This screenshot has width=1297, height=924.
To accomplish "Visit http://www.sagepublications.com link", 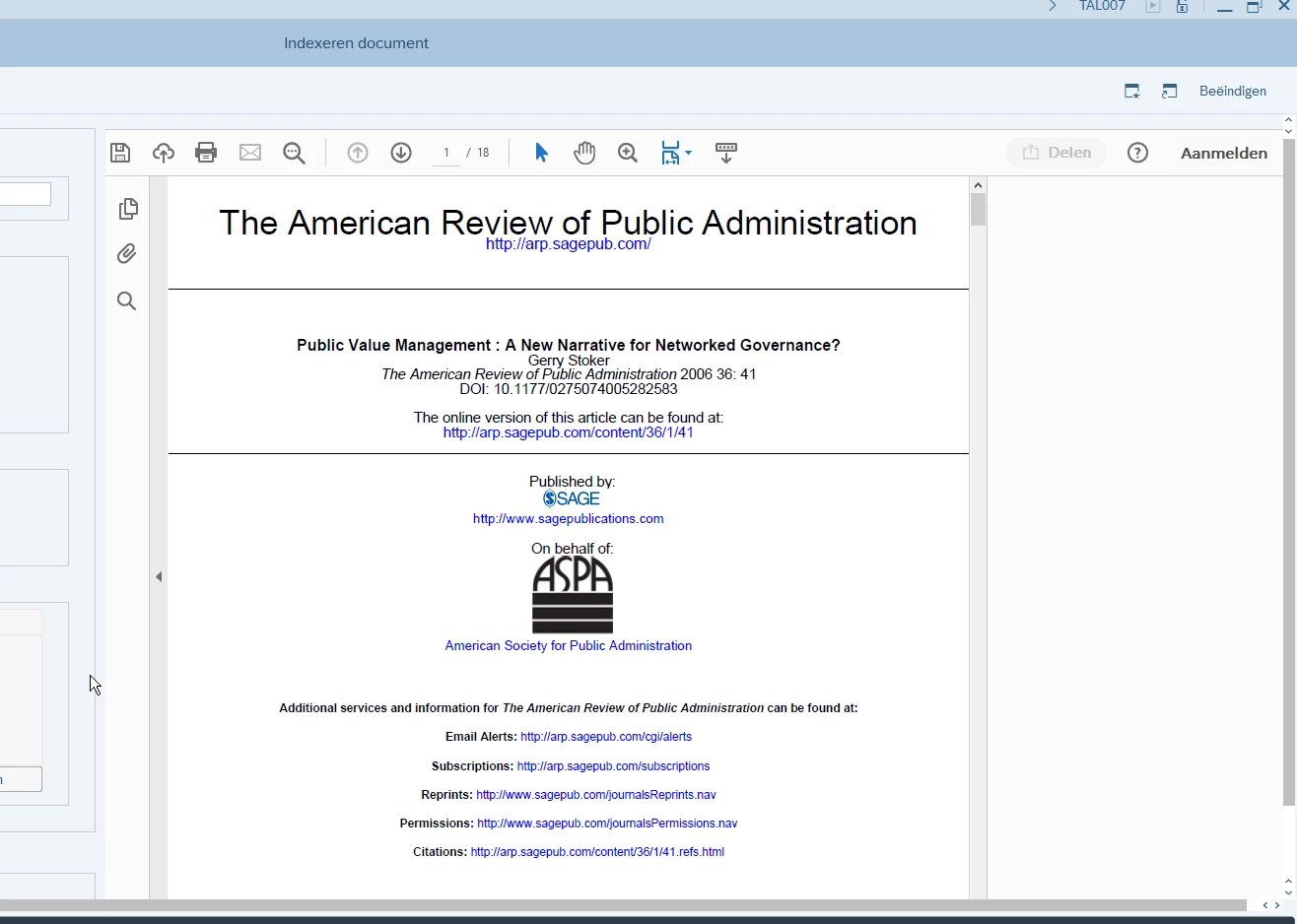I will pos(569,518).
